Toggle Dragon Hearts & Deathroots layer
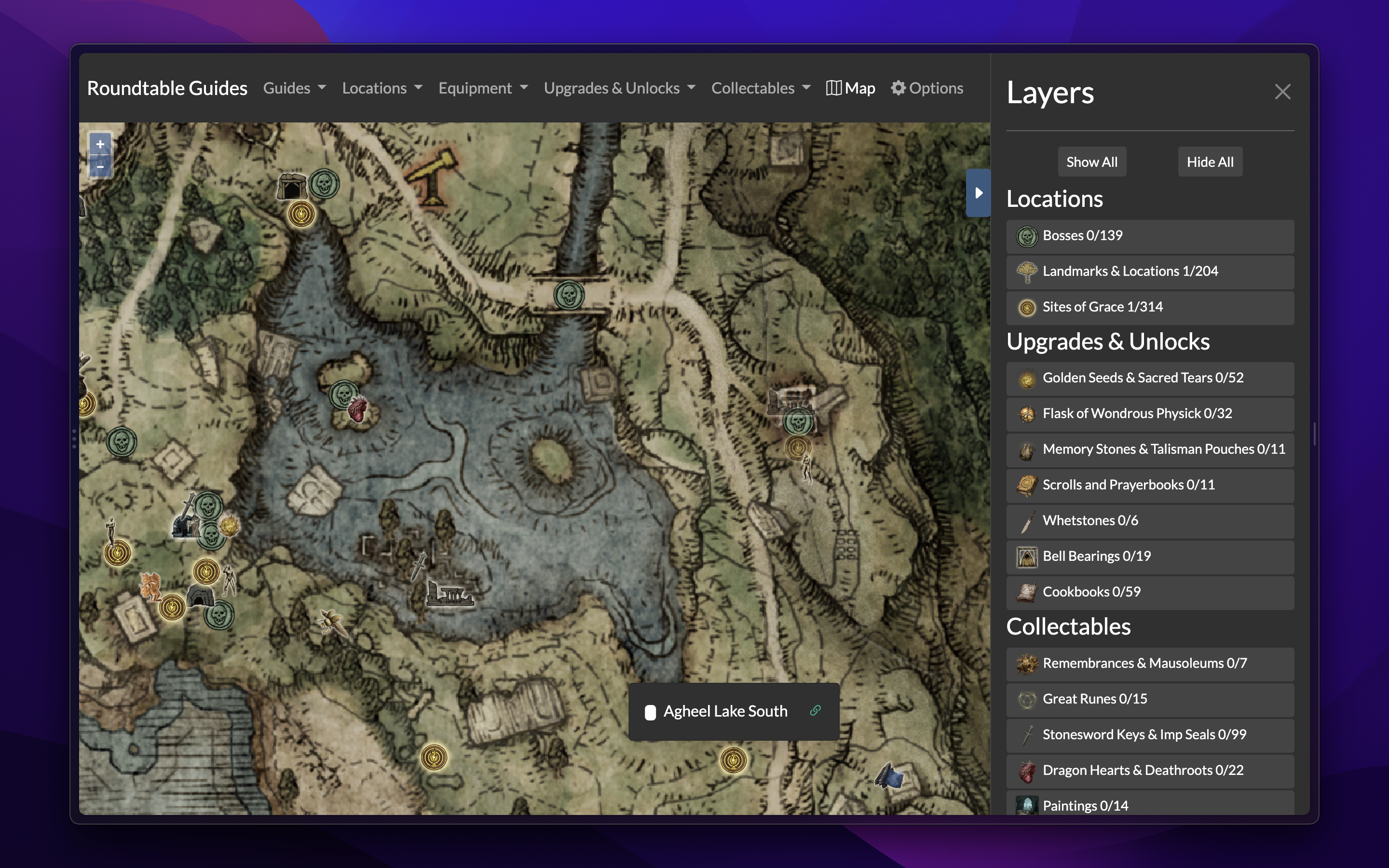 [1150, 771]
